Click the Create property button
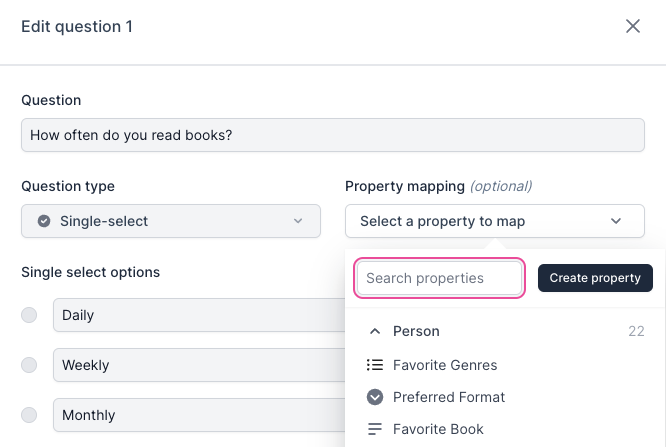666x447 pixels. coord(595,278)
